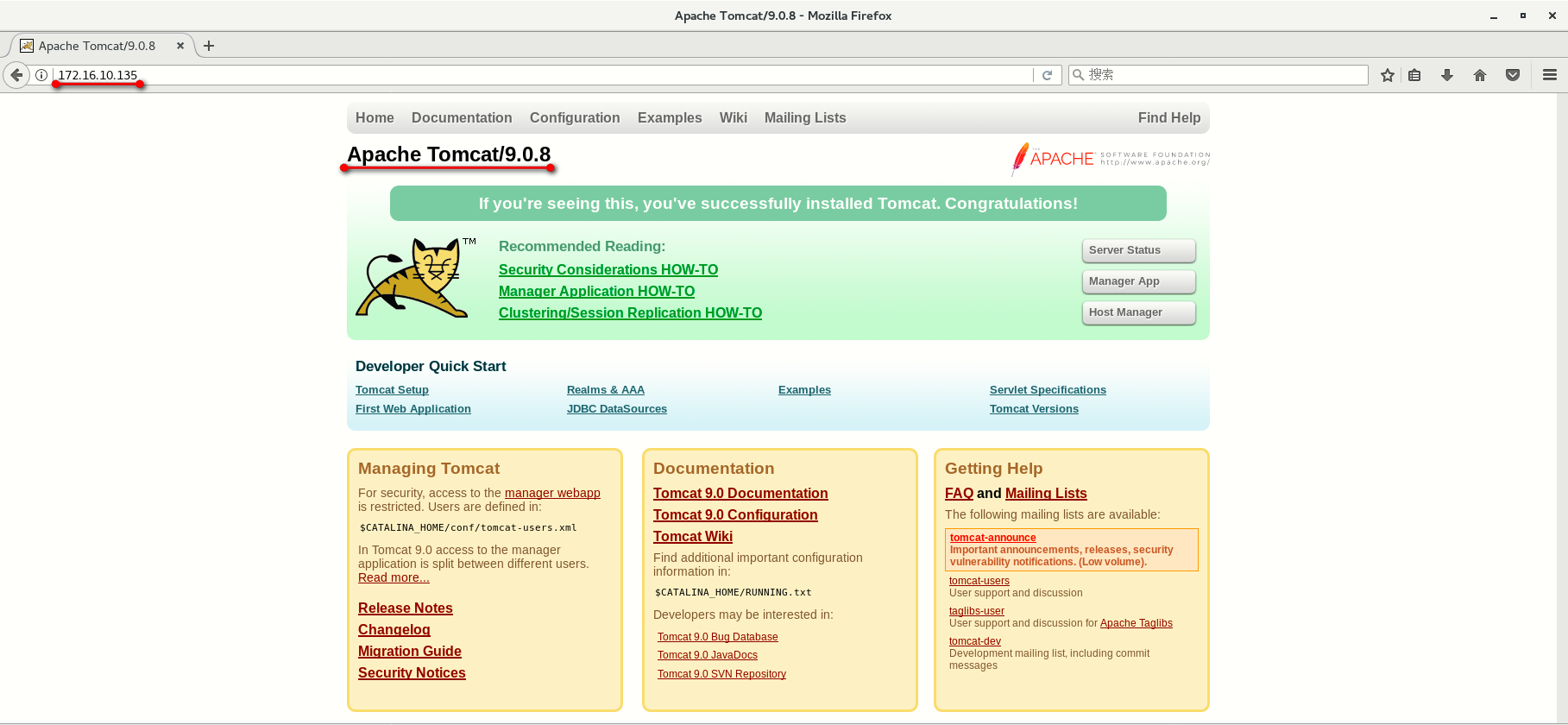Close the Apache Tomcat/9.0.8 tab
This screenshot has width=1568, height=725.
click(180, 46)
